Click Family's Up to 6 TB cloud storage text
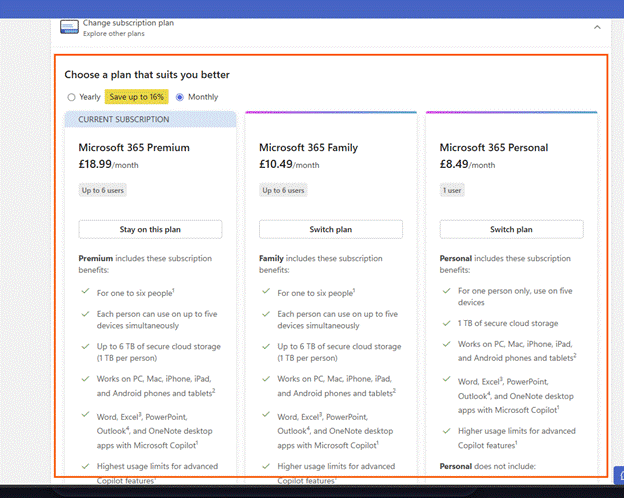 pyautogui.click(x=339, y=352)
